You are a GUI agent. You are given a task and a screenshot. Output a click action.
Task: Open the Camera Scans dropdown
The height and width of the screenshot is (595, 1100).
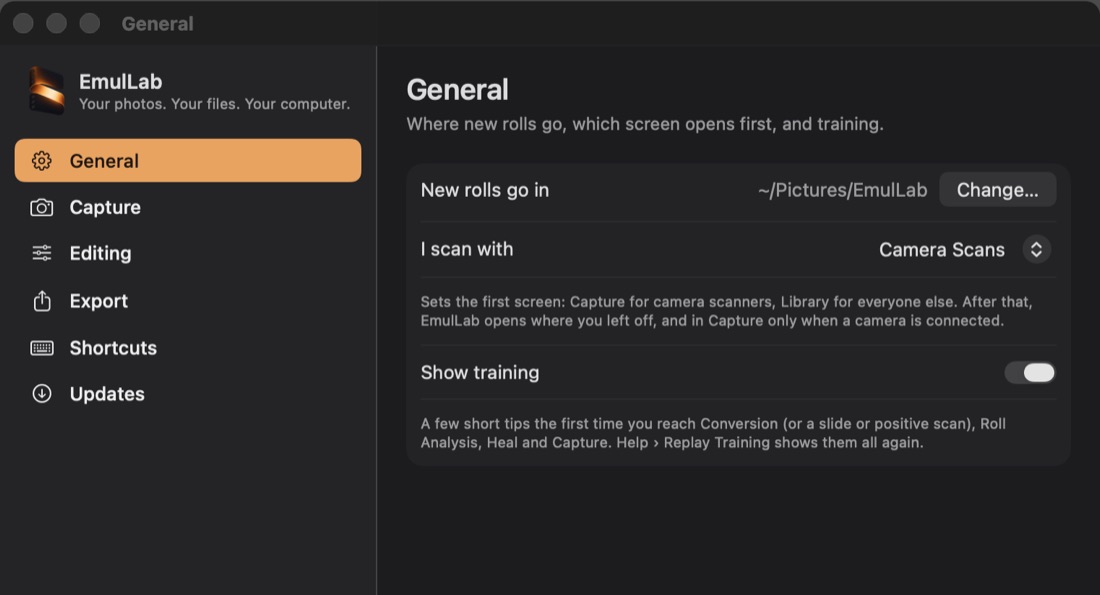coord(965,250)
